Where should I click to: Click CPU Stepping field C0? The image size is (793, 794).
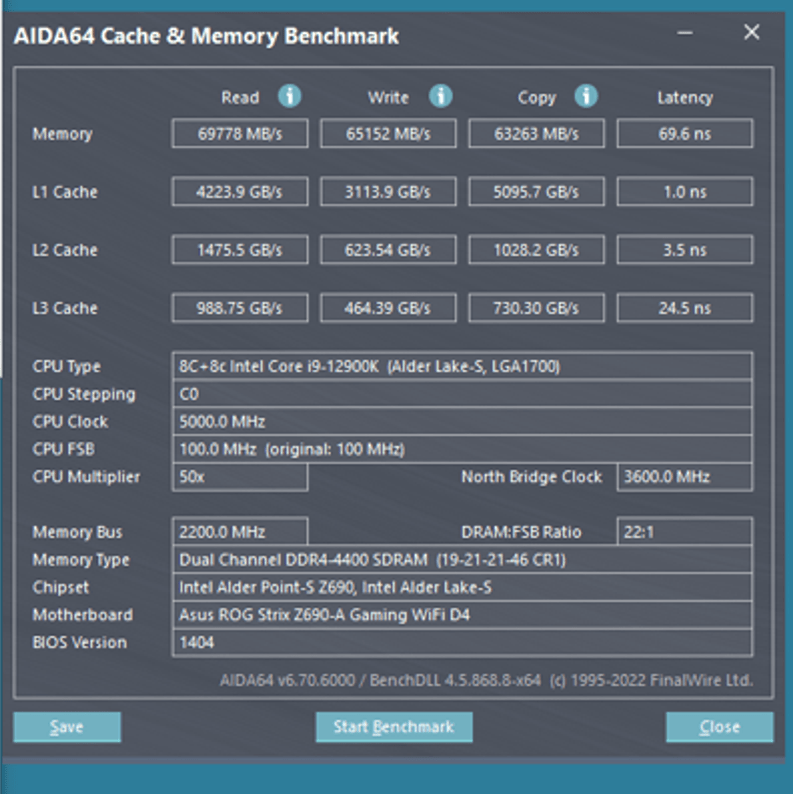coord(462,394)
